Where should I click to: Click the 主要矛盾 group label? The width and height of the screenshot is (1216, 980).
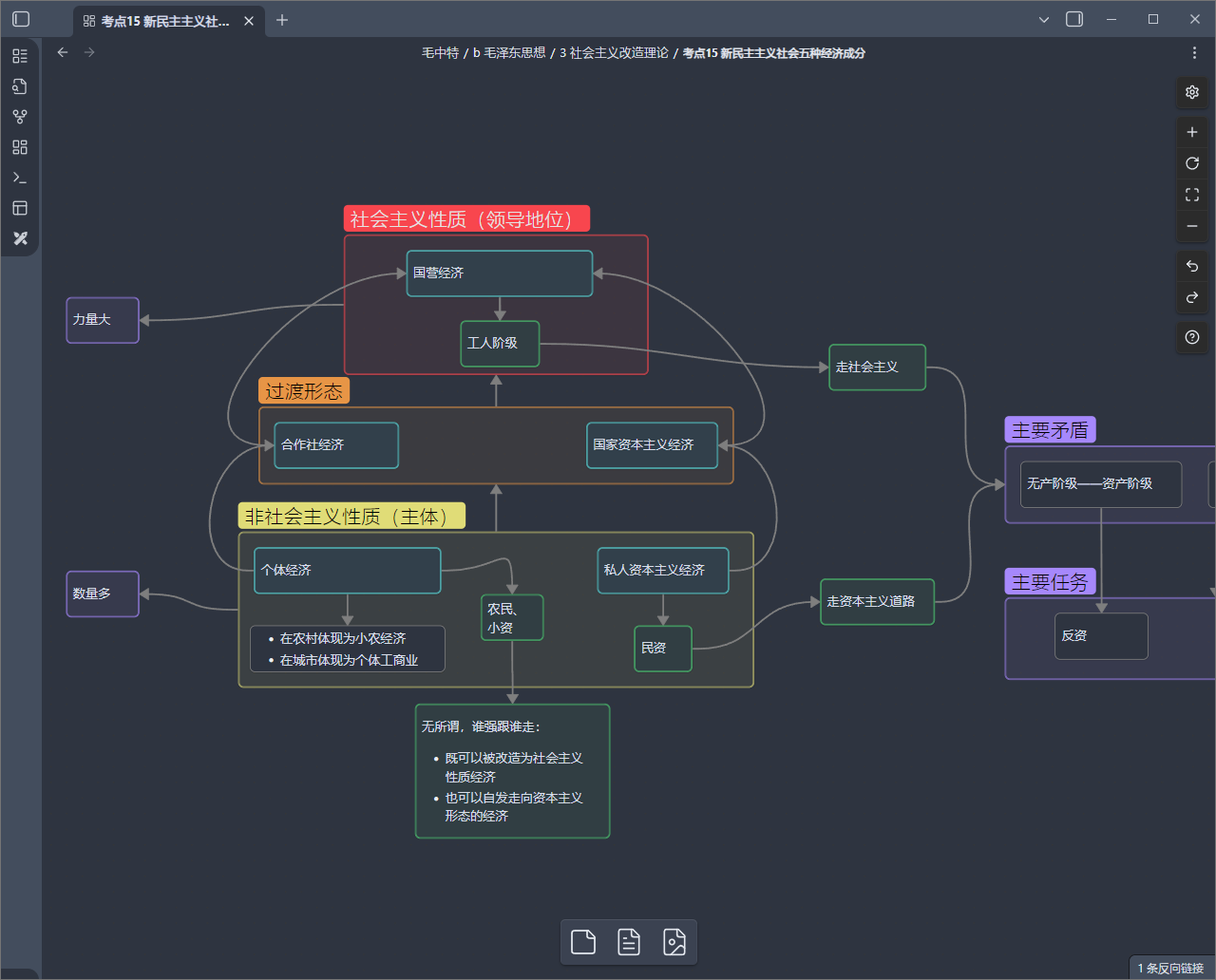coord(1050,430)
